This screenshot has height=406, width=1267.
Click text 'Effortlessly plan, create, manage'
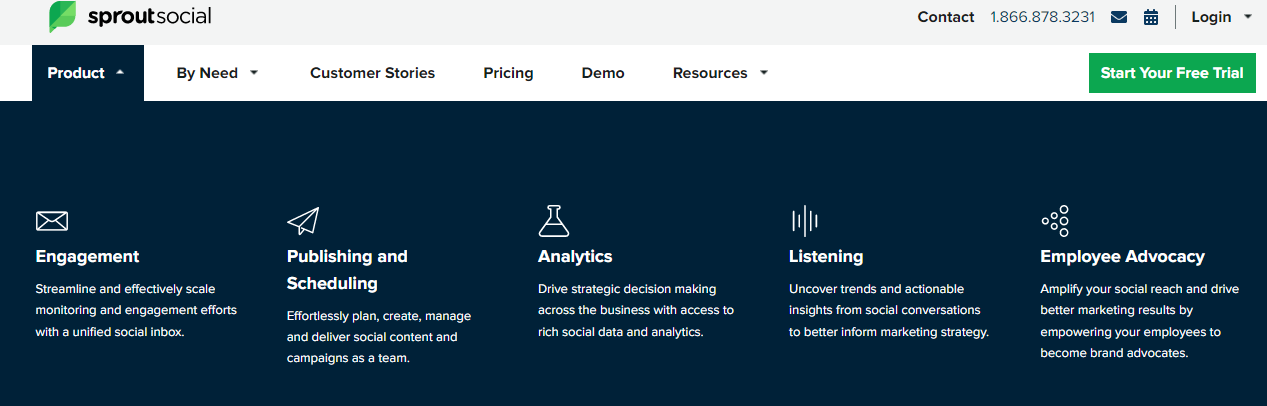point(379,316)
